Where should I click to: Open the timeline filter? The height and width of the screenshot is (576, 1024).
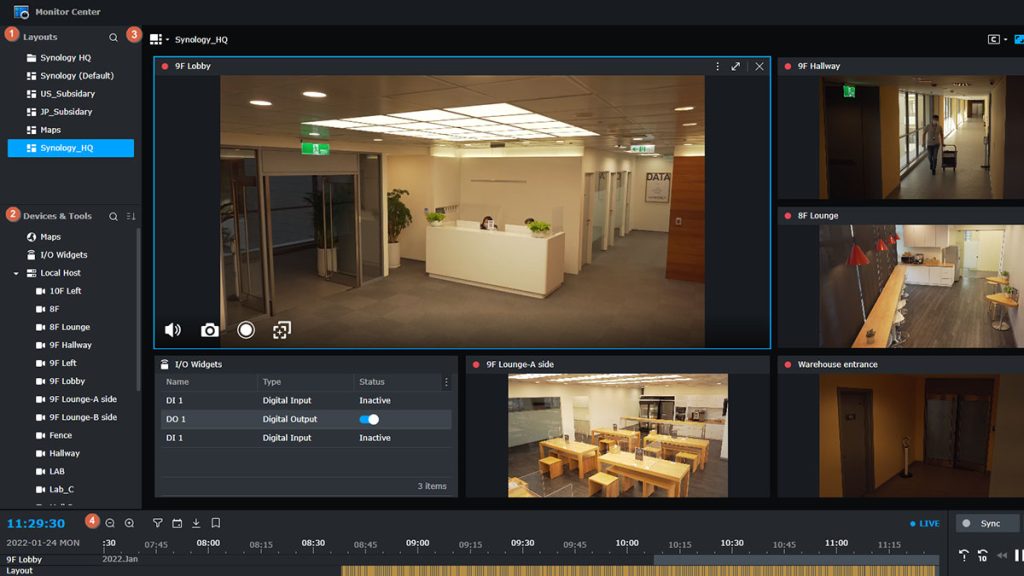point(157,523)
